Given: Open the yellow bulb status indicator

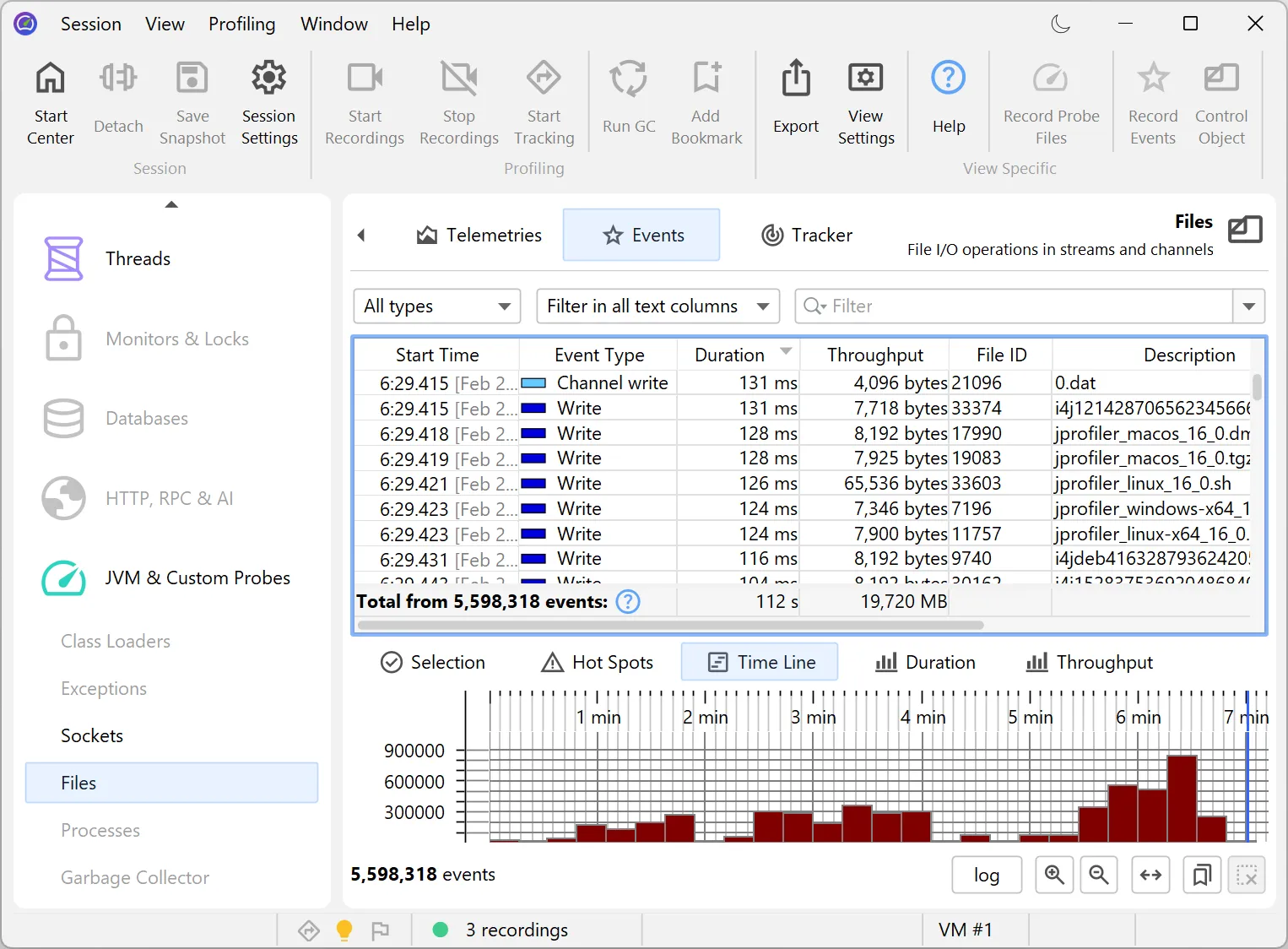Looking at the screenshot, I should click(344, 930).
